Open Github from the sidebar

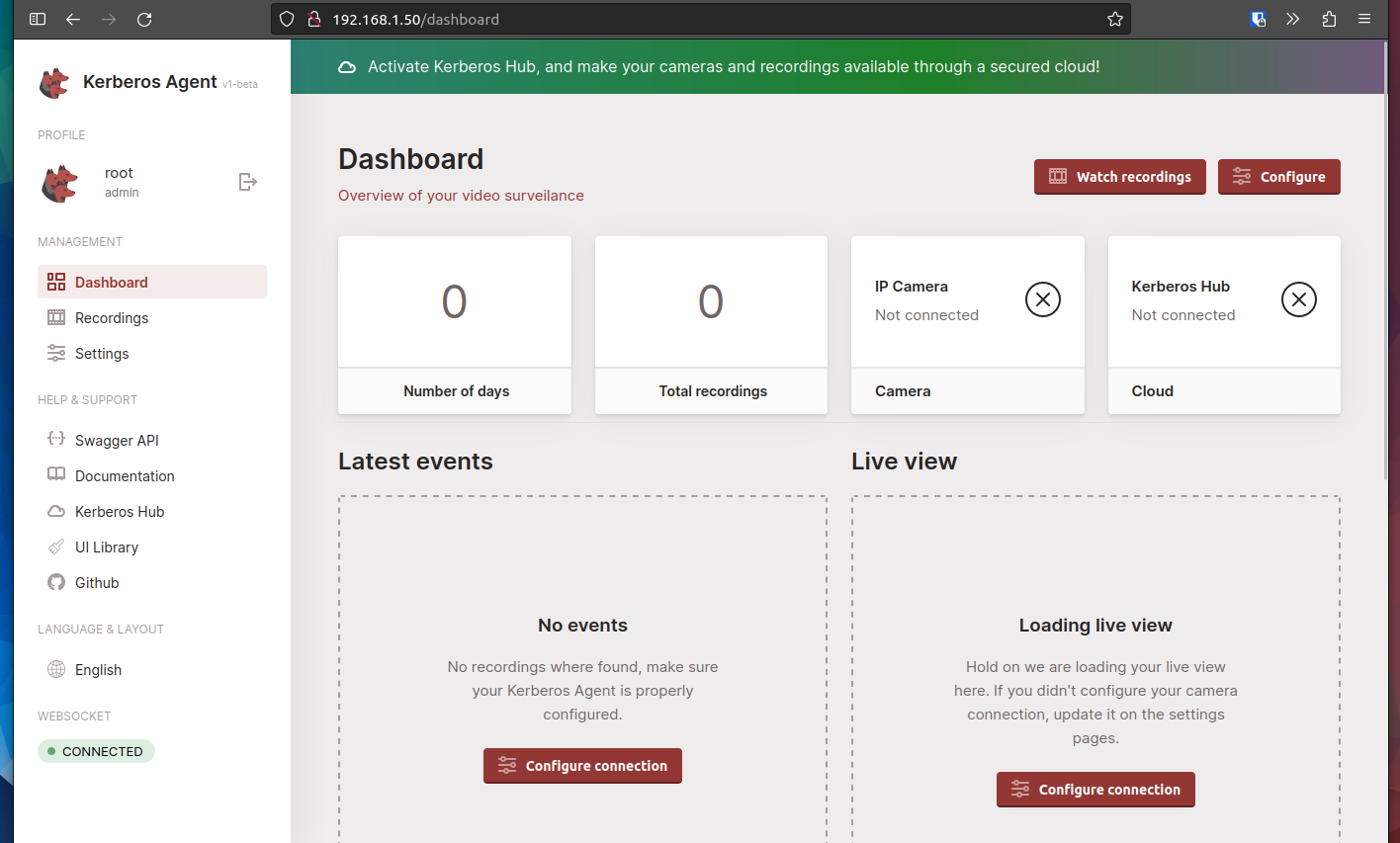152,582
